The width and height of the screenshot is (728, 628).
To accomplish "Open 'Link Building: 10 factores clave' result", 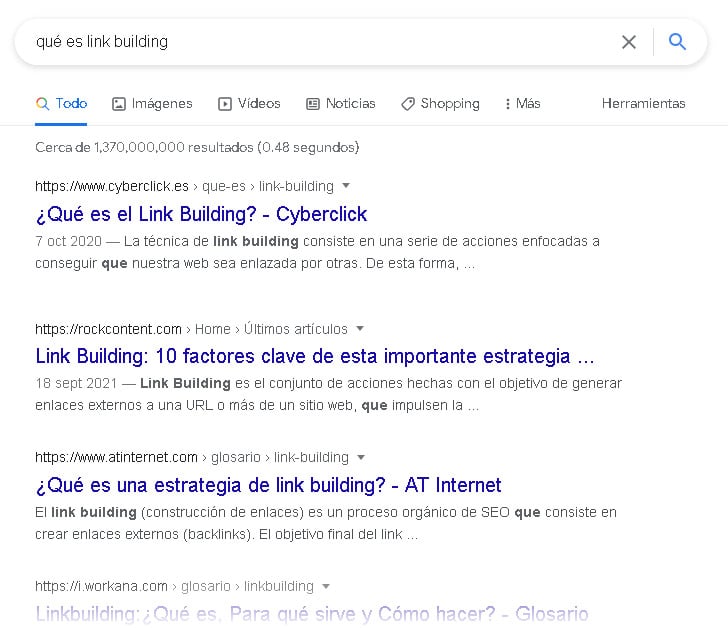I will (x=315, y=356).
